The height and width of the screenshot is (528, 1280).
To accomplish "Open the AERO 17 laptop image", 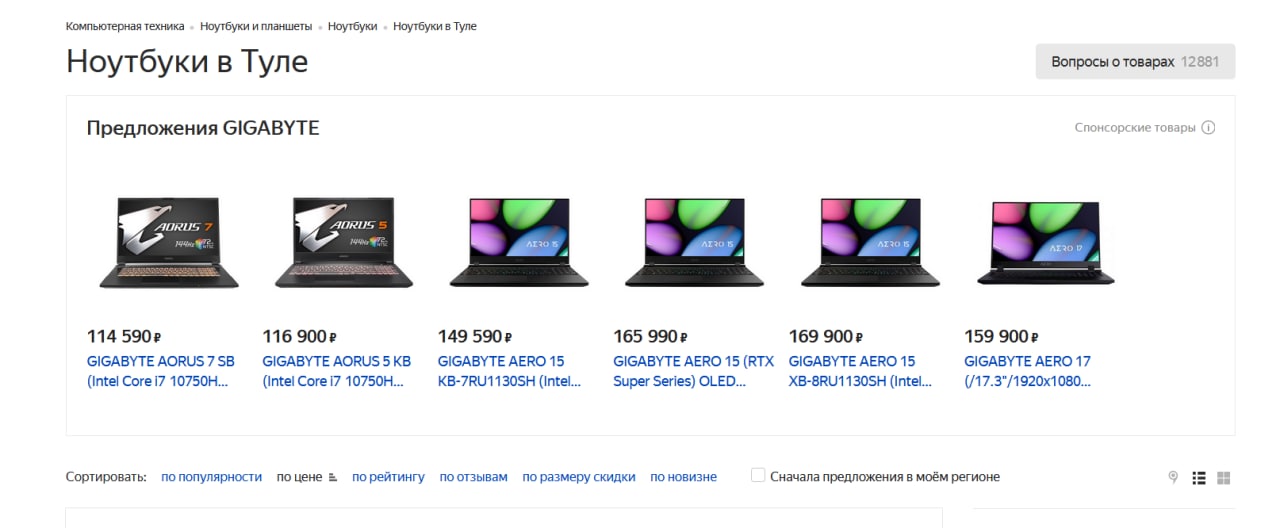I will (1046, 243).
